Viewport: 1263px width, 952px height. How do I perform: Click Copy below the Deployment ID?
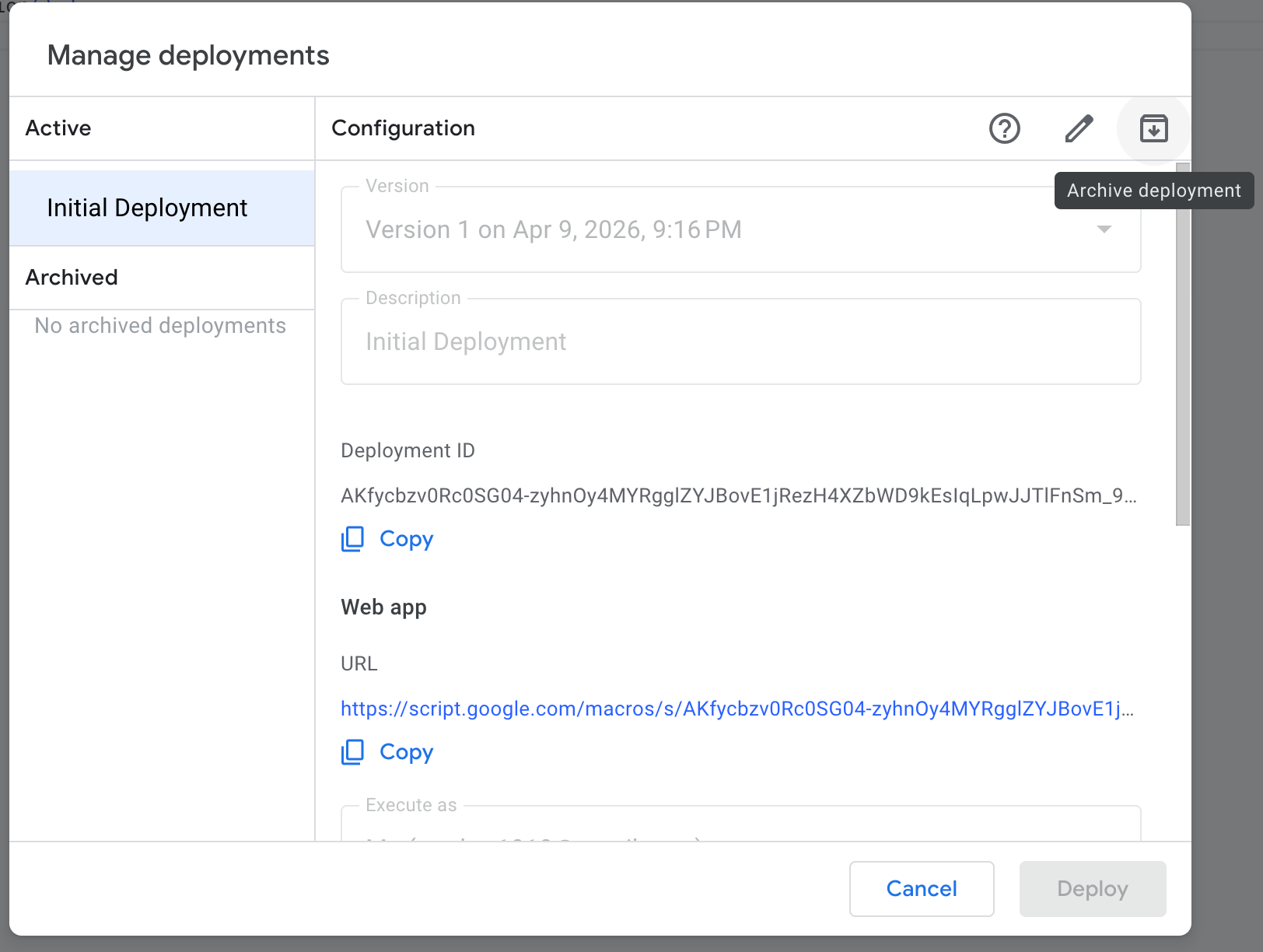click(406, 538)
